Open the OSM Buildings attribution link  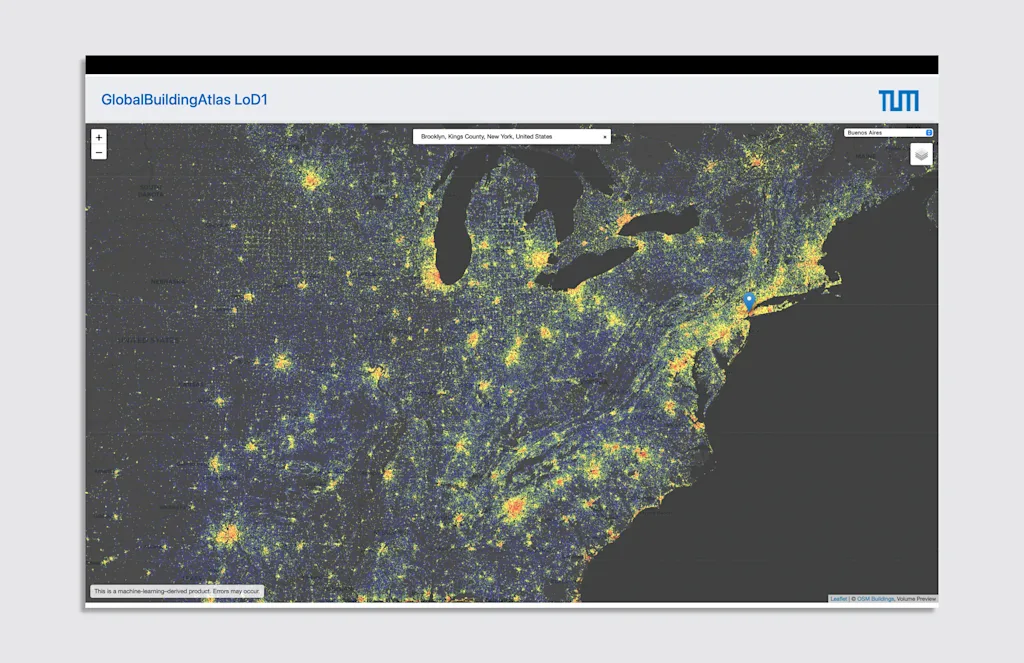(x=875, y=599)
